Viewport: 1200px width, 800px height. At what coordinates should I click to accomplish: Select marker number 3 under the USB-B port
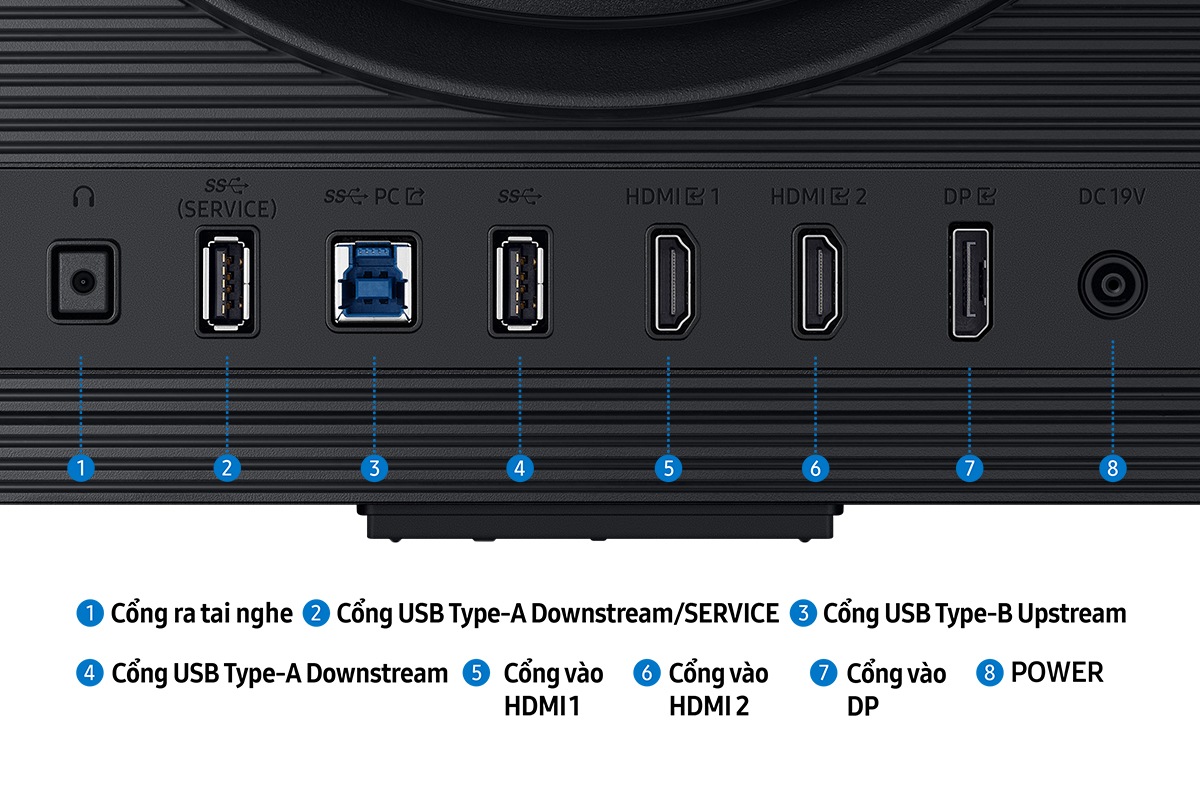tap(374, 467)
